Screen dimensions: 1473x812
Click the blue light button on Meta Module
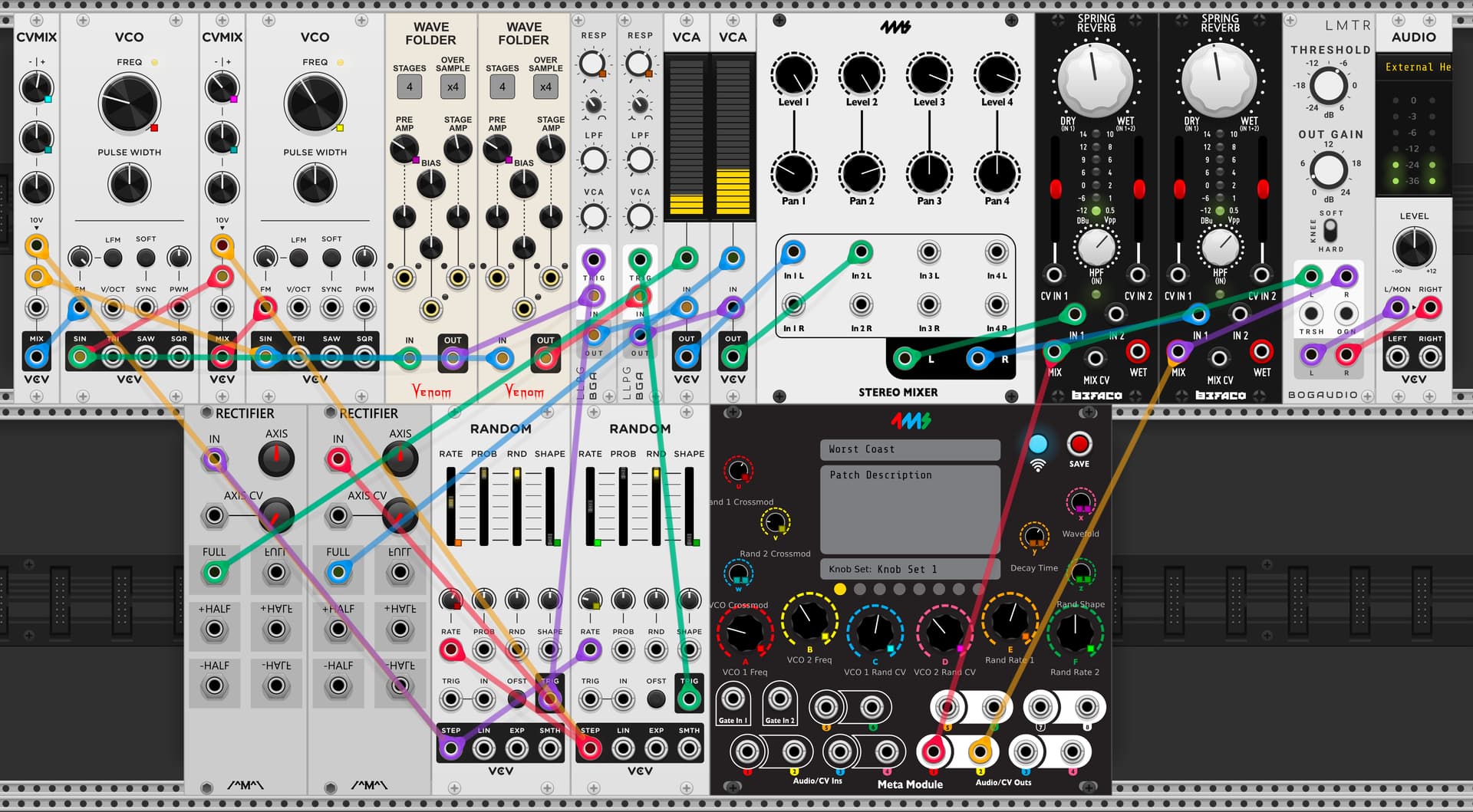[x=1037, y=444]
